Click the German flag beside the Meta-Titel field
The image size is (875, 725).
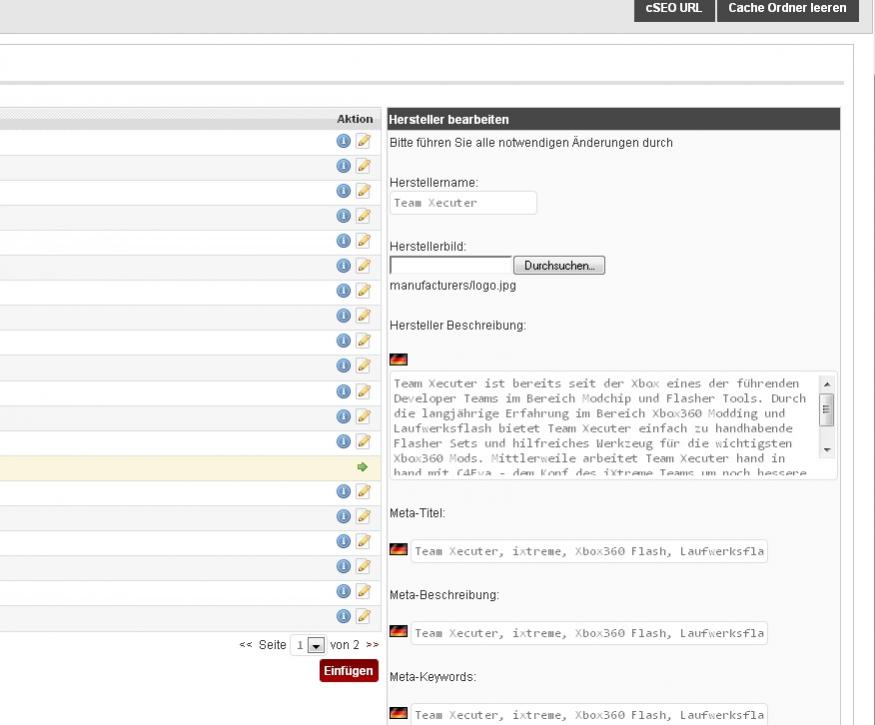(x=398, y=550)
